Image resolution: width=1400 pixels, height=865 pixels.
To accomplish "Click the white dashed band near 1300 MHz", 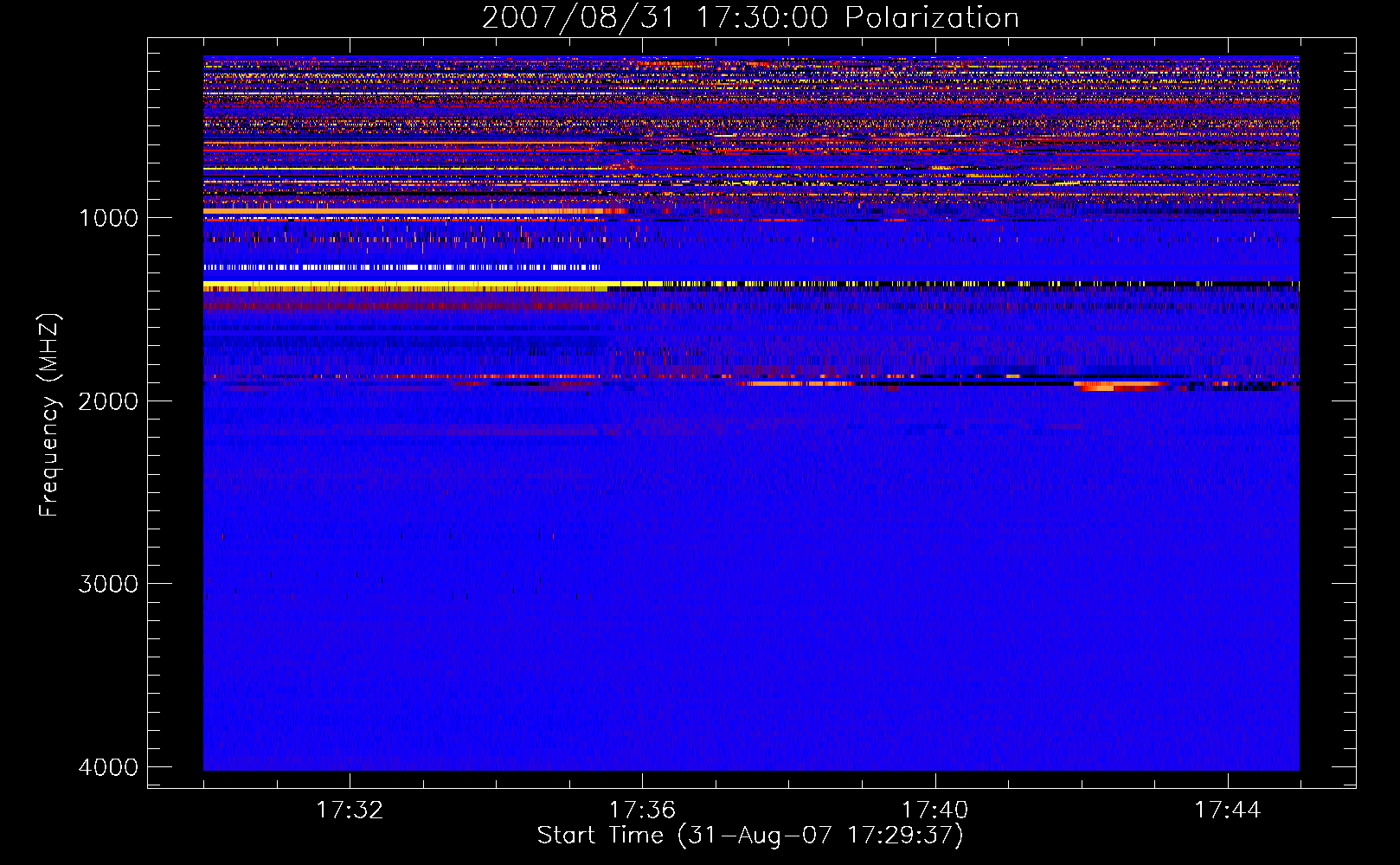I will tap(401, 267).
